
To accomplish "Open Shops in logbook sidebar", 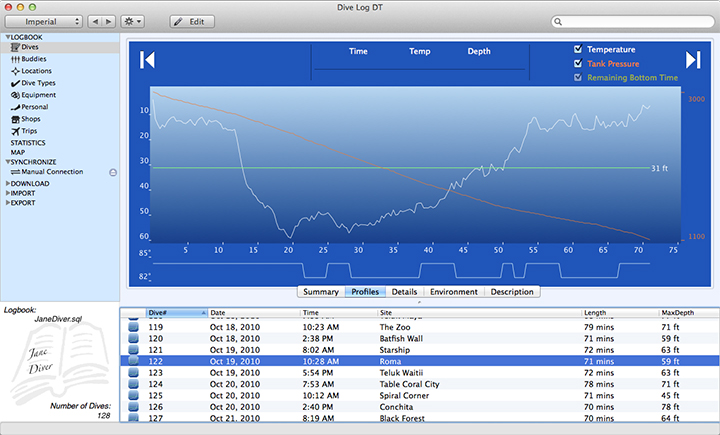I will (x=32, y=119).
